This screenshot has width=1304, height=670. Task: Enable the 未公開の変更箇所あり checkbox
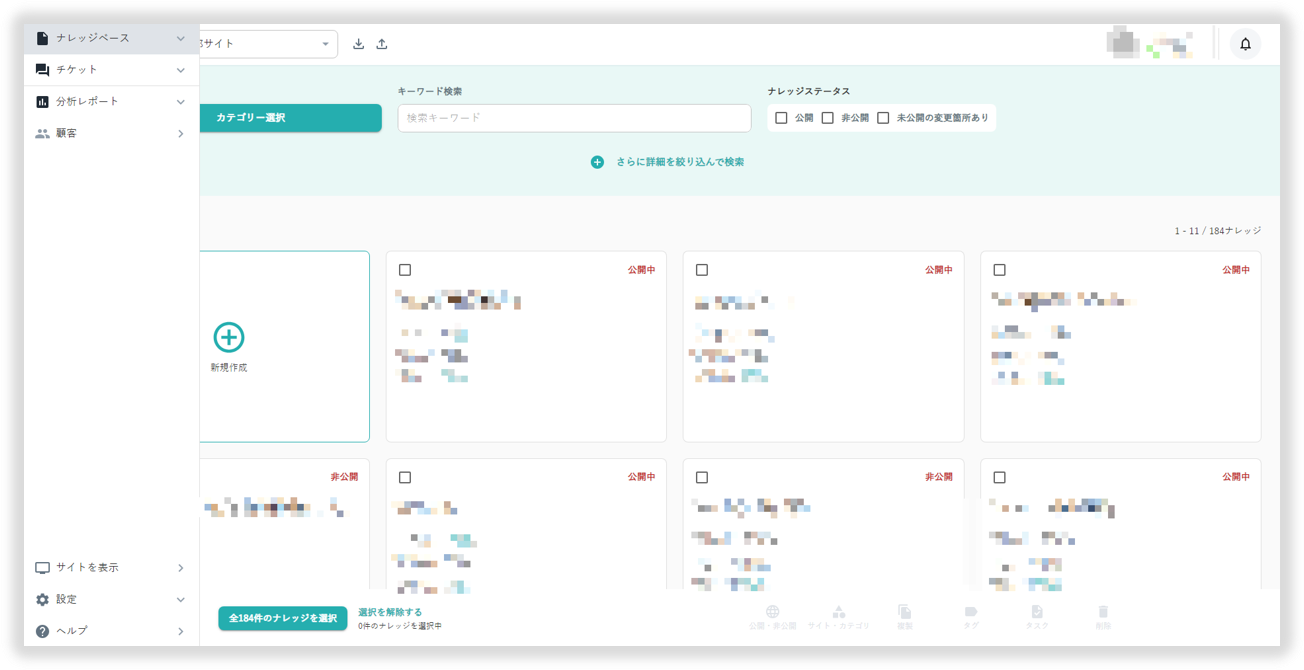click(883, 118)
